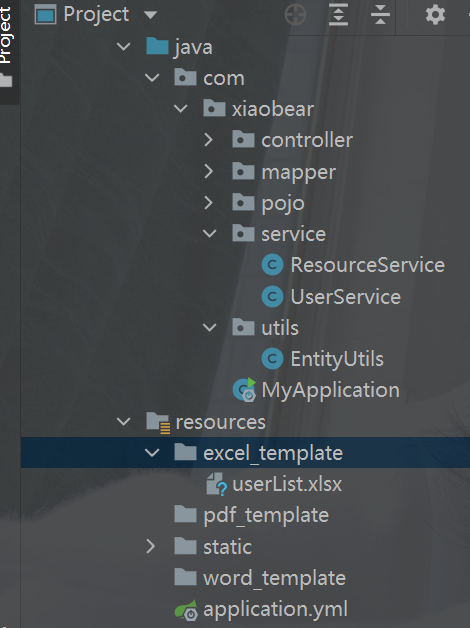470x628 pixels.
Task: Open the Project panel gear options
Action: [x=435, y=15]
